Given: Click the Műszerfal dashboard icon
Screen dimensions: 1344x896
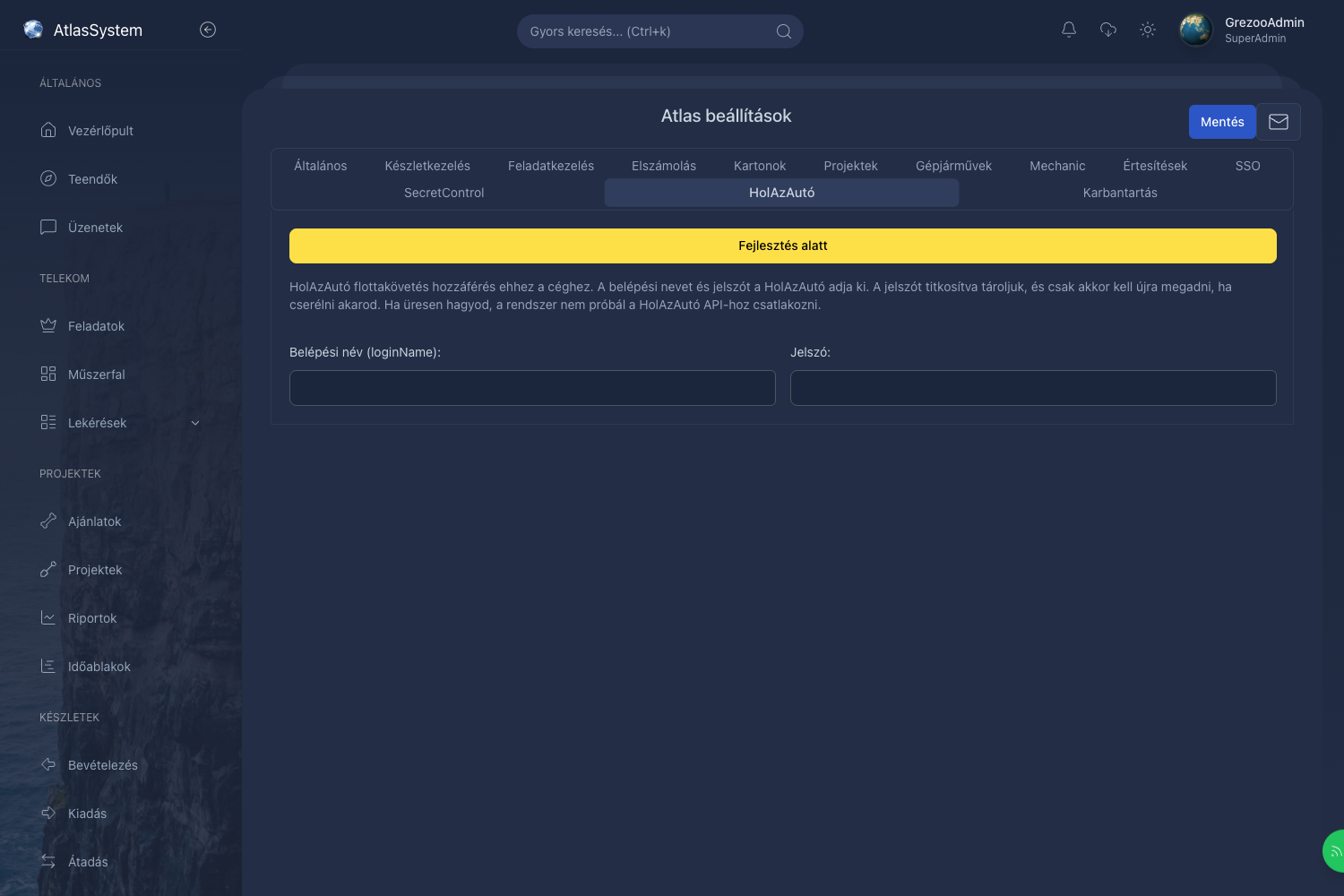Looking at the screenshot, I should point(48,374).
